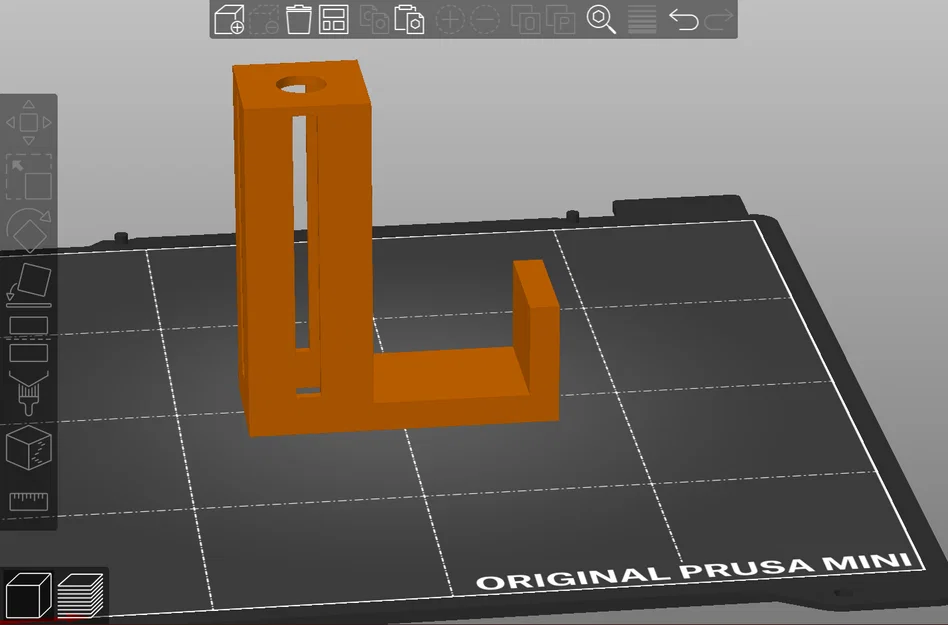The height and width of the screenshot is (625, 948).
Task: Split to parts icon
Action: click(x=560, y=19)
